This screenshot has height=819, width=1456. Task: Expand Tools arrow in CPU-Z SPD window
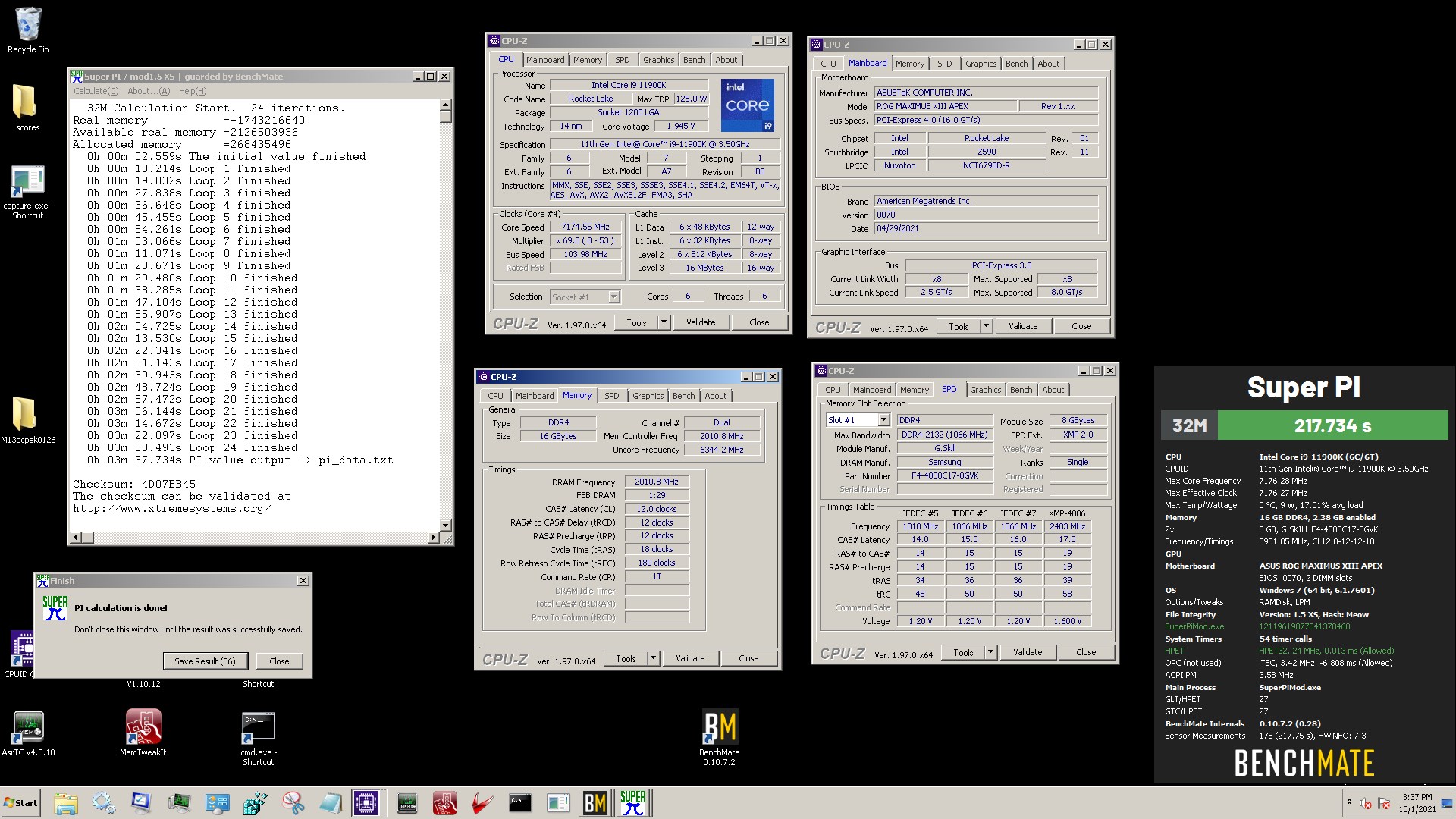pyautogui.click(x=990, y=652)
